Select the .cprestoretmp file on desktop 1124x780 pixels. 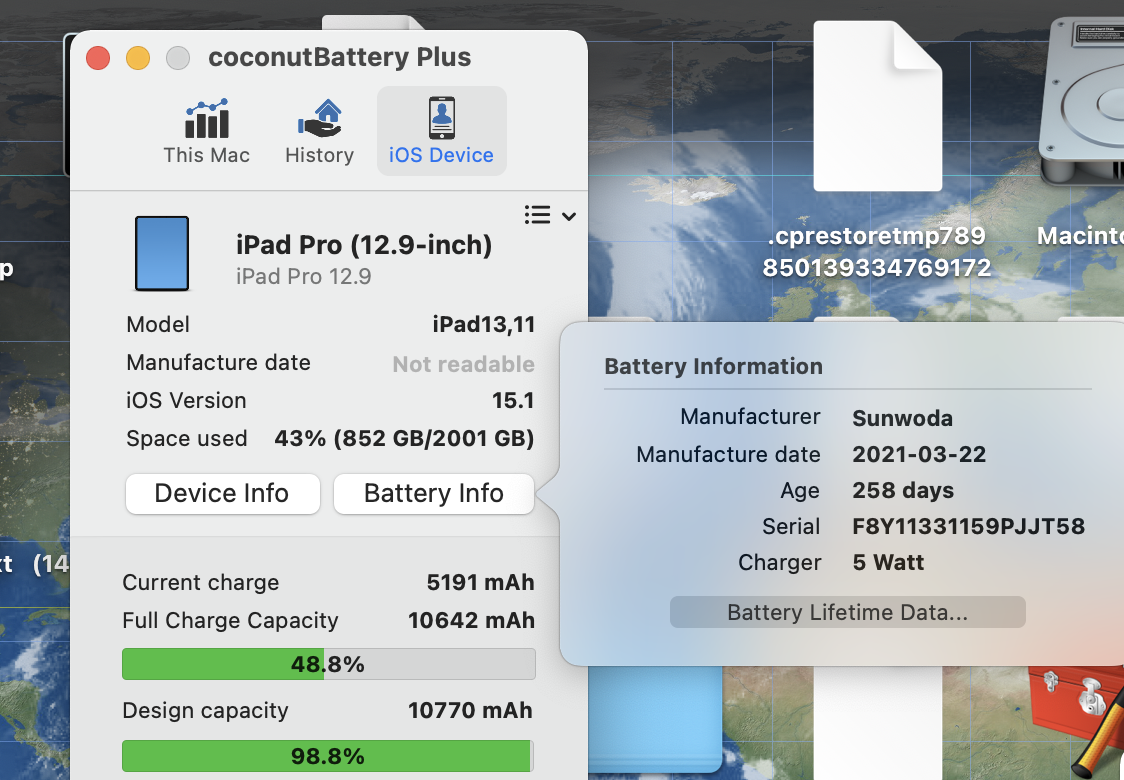click(877, 106)
